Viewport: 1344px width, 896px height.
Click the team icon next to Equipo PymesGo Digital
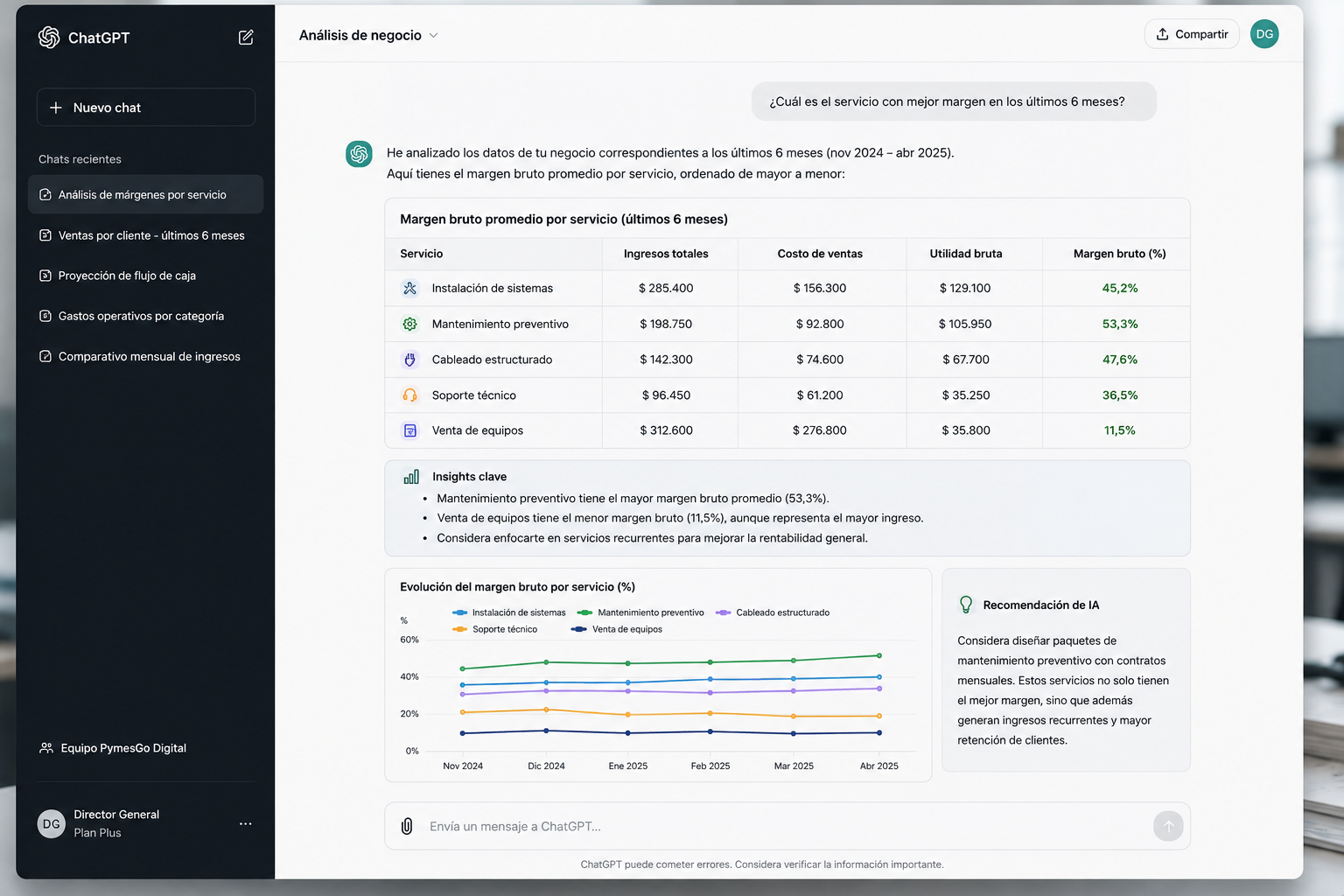pyautogui.click(x=46, y=748)
